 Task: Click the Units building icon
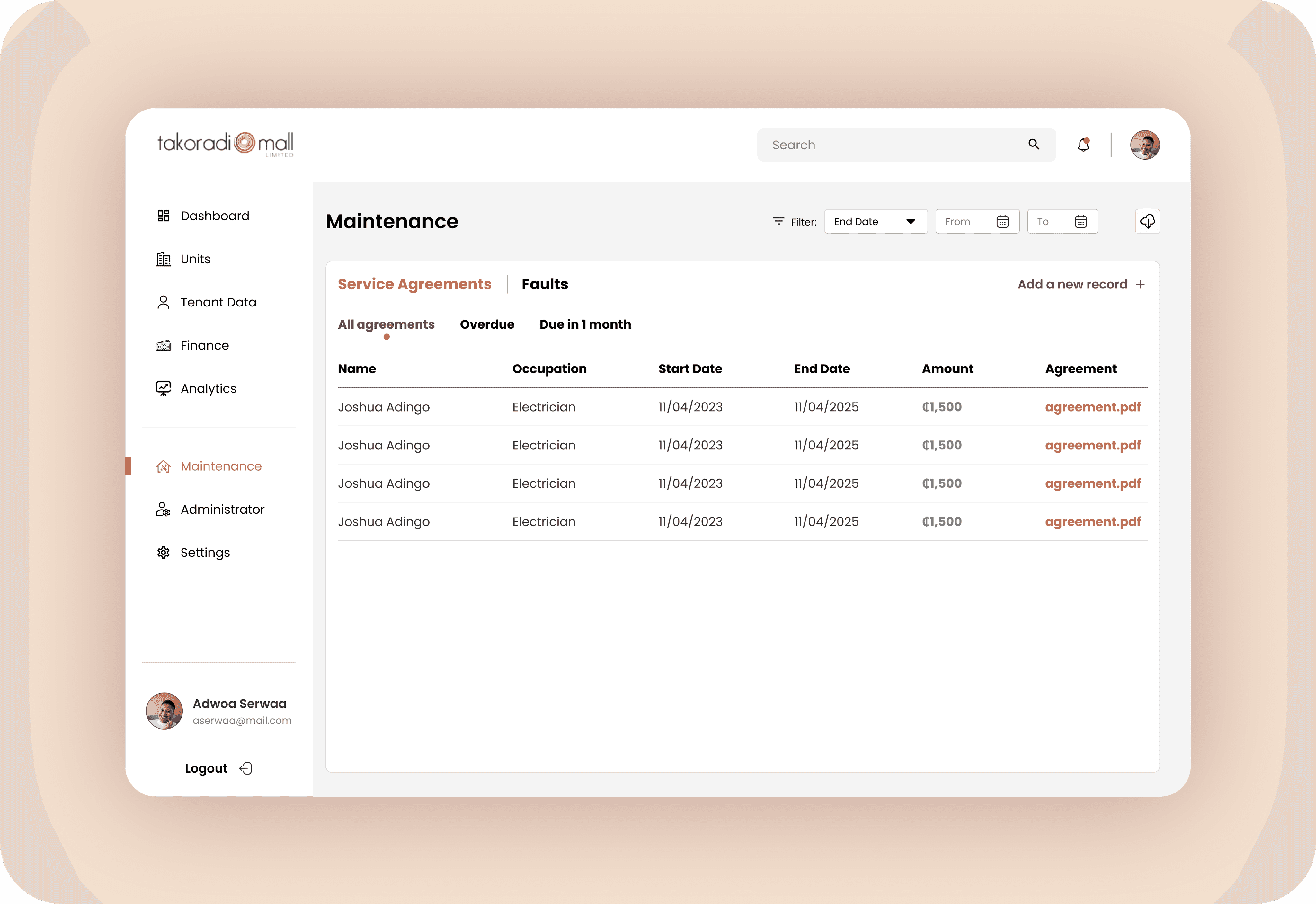tap(163, 260)
